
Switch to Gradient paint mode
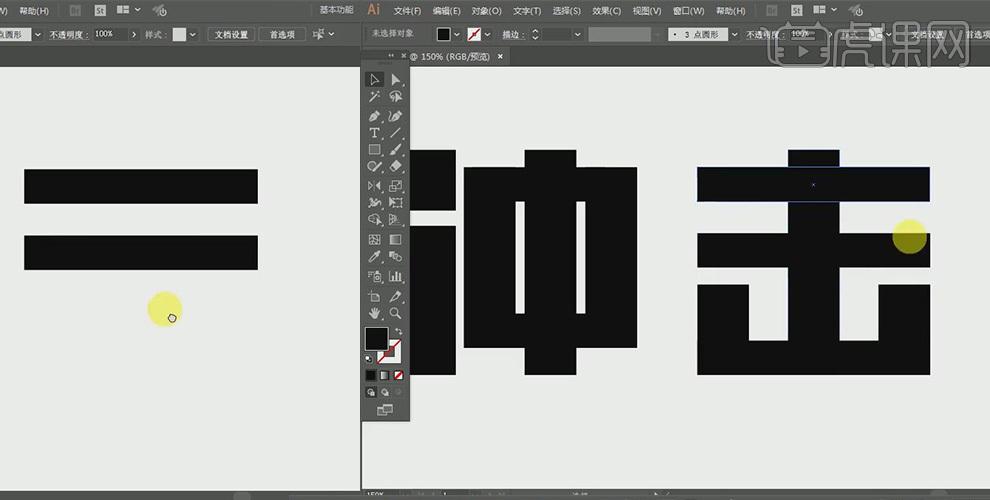(x=385, y=375)
